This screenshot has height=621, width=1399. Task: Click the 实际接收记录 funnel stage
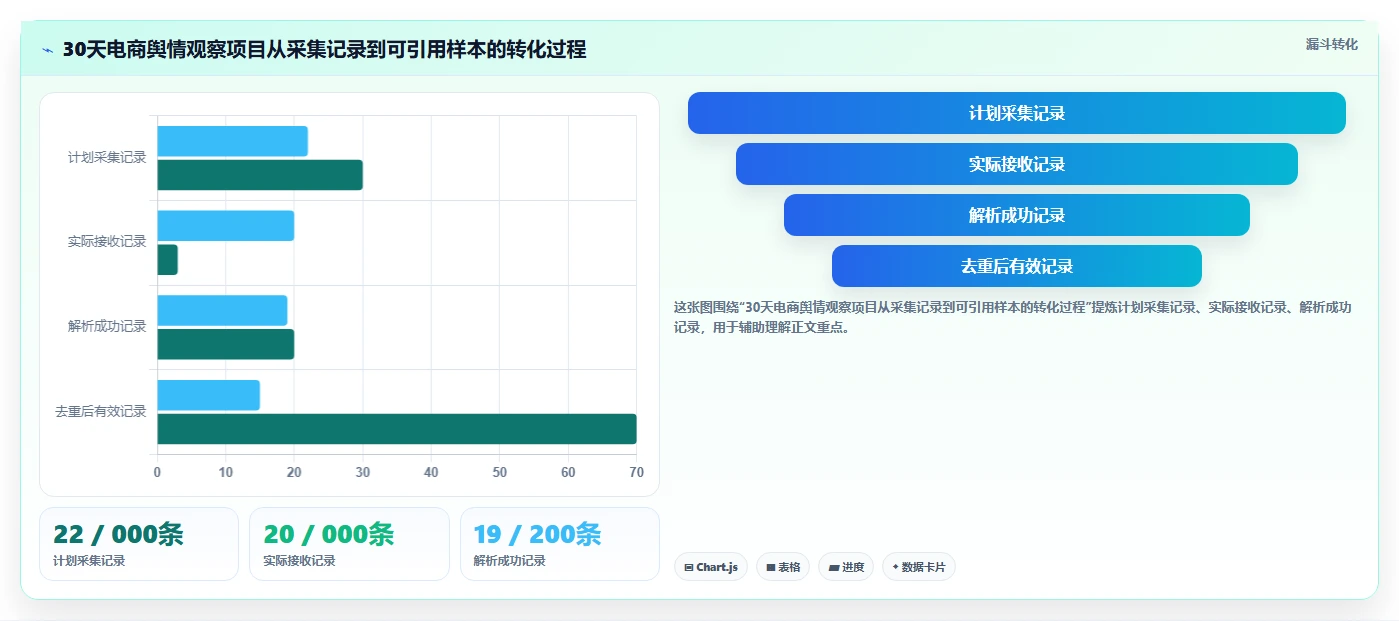1017,164
